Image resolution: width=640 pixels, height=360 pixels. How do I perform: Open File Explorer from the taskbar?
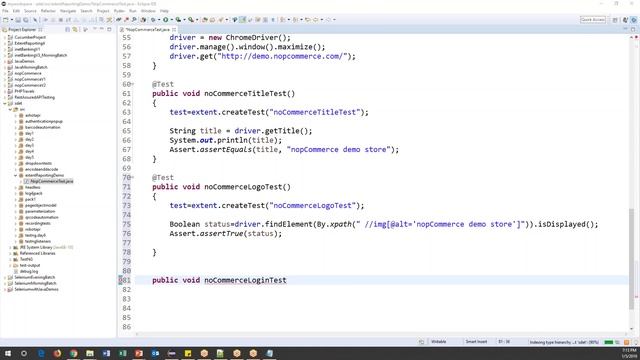click(90, 353)
